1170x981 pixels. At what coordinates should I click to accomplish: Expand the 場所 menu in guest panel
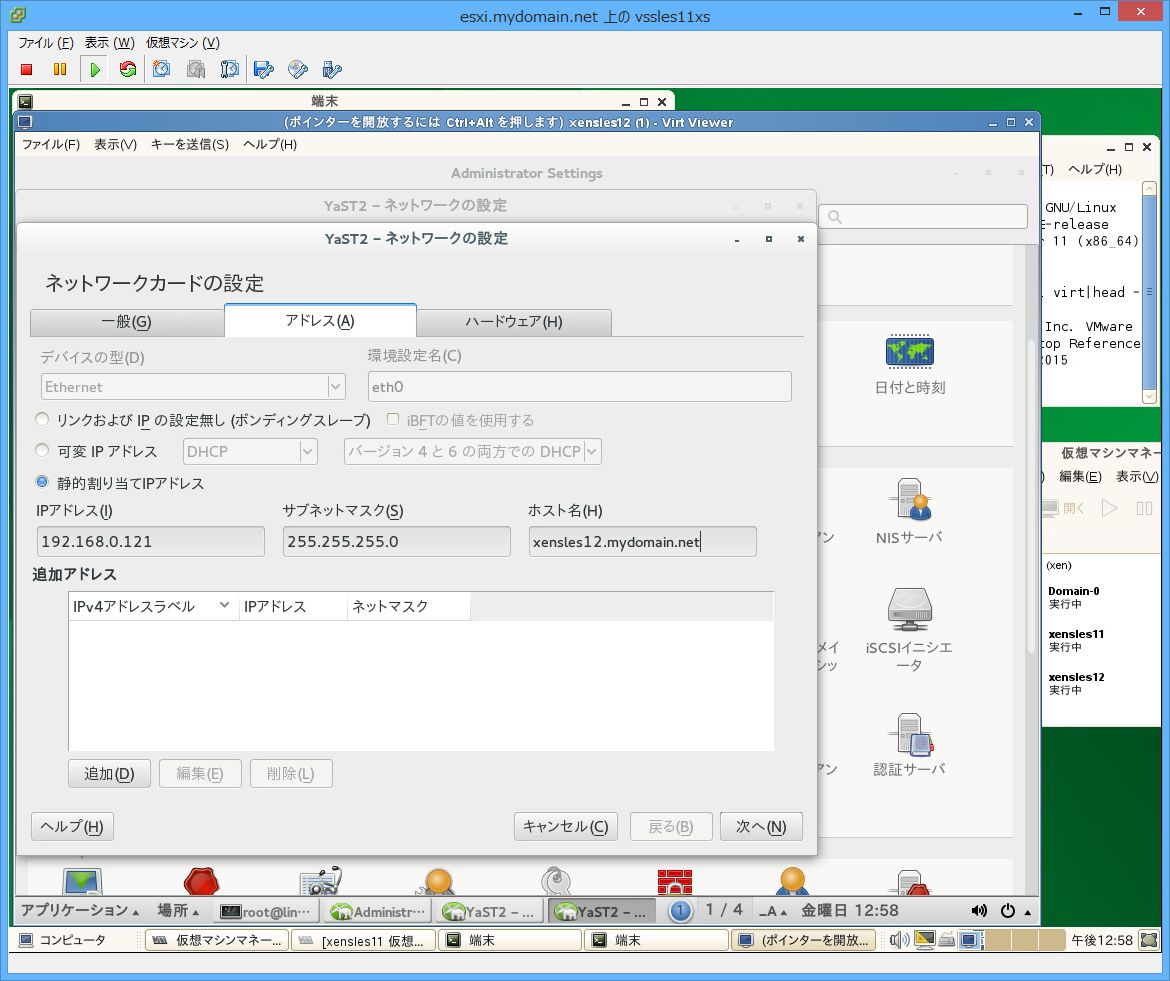(178, 911)
